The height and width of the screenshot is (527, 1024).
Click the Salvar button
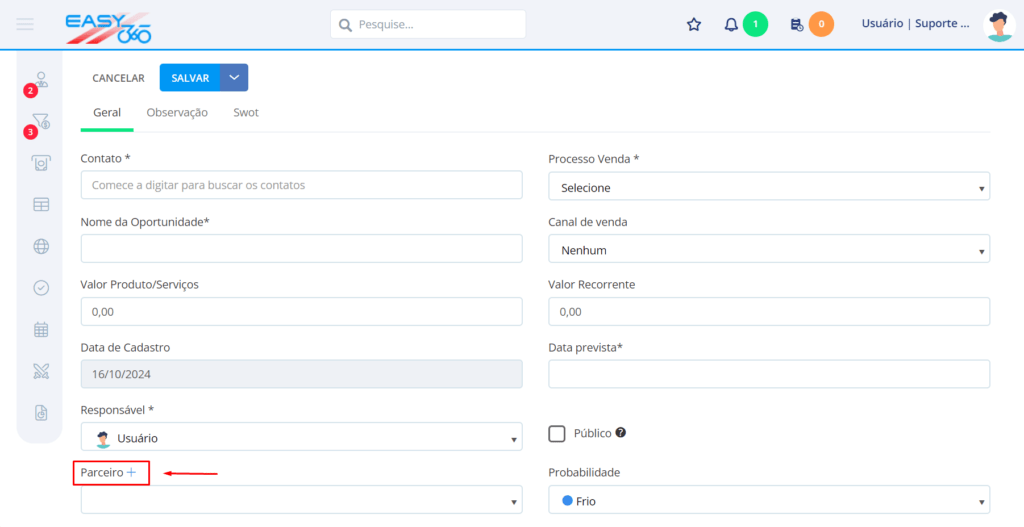pos(190,78)
